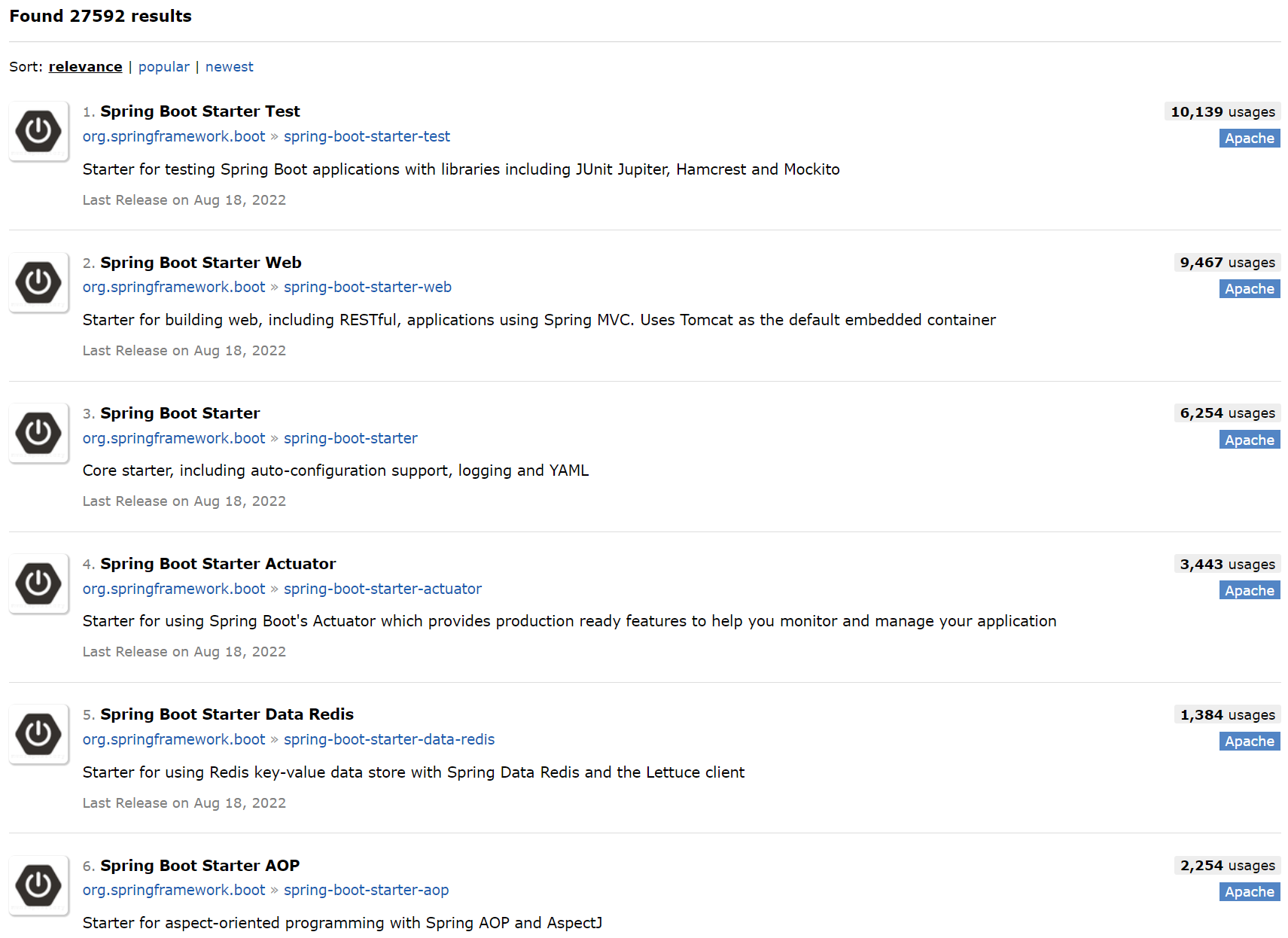Open the org.springframework.boot group link in result 3

point(174,438)
